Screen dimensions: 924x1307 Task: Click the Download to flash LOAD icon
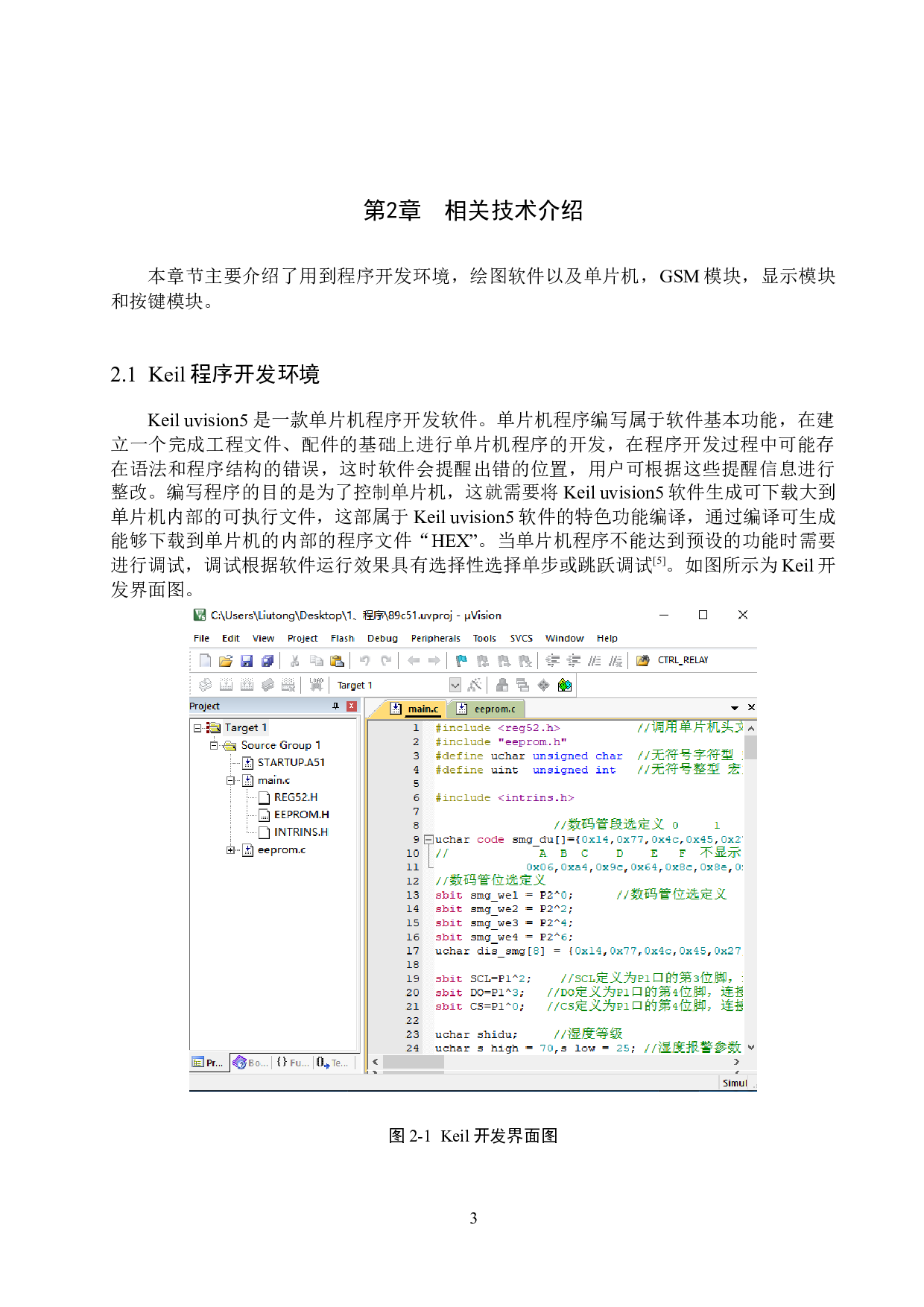click(x=316, y=685)
